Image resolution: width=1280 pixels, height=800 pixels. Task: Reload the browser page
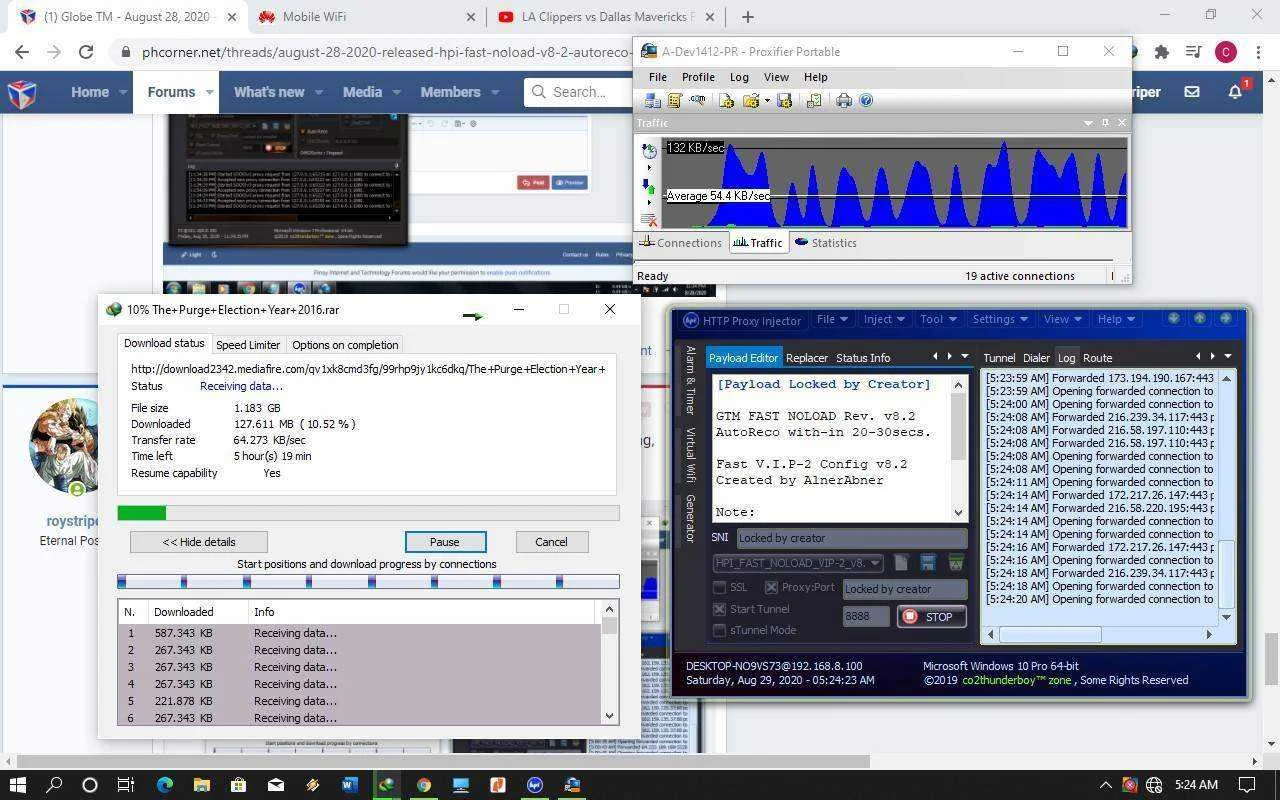point(86,52)
